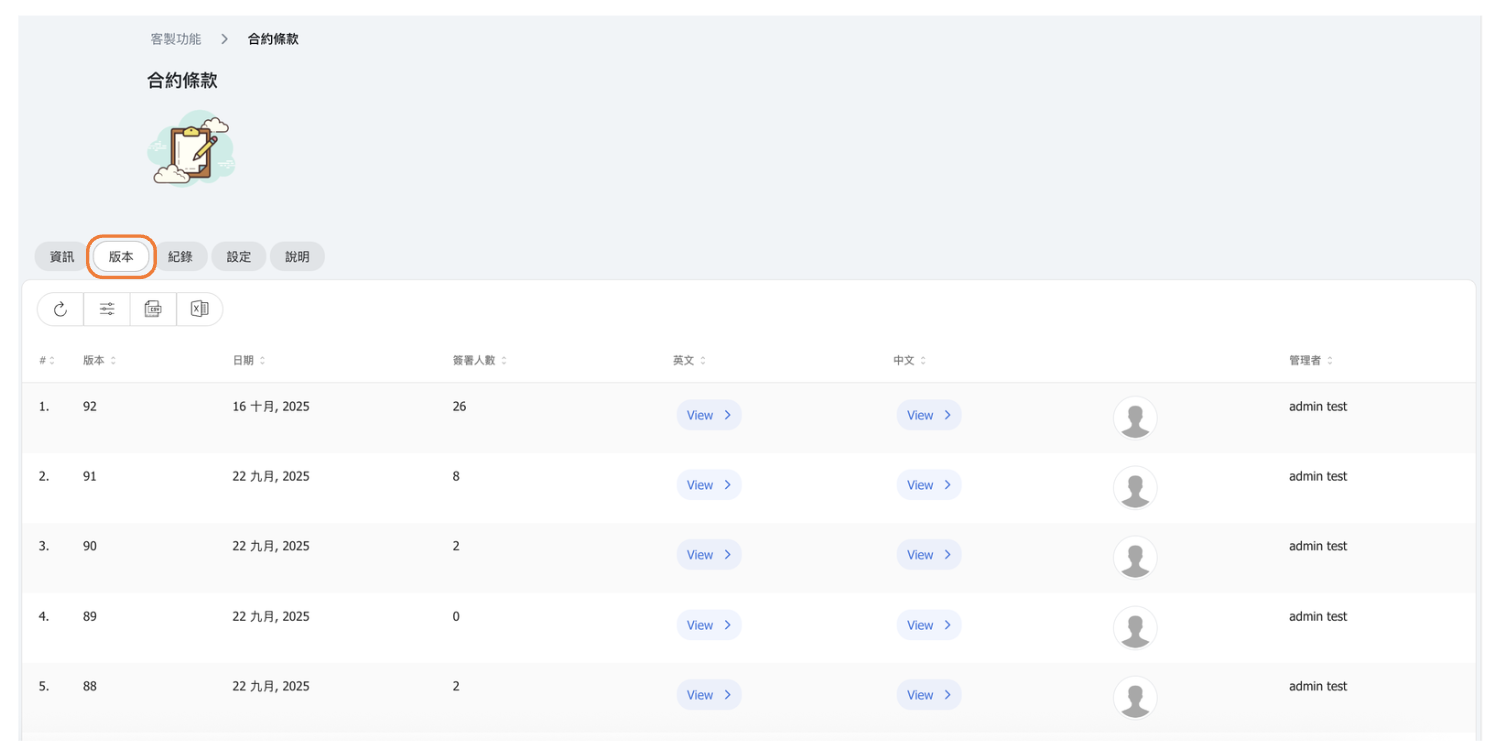Click the refresh icon in the toolbar

pos(60,309)
